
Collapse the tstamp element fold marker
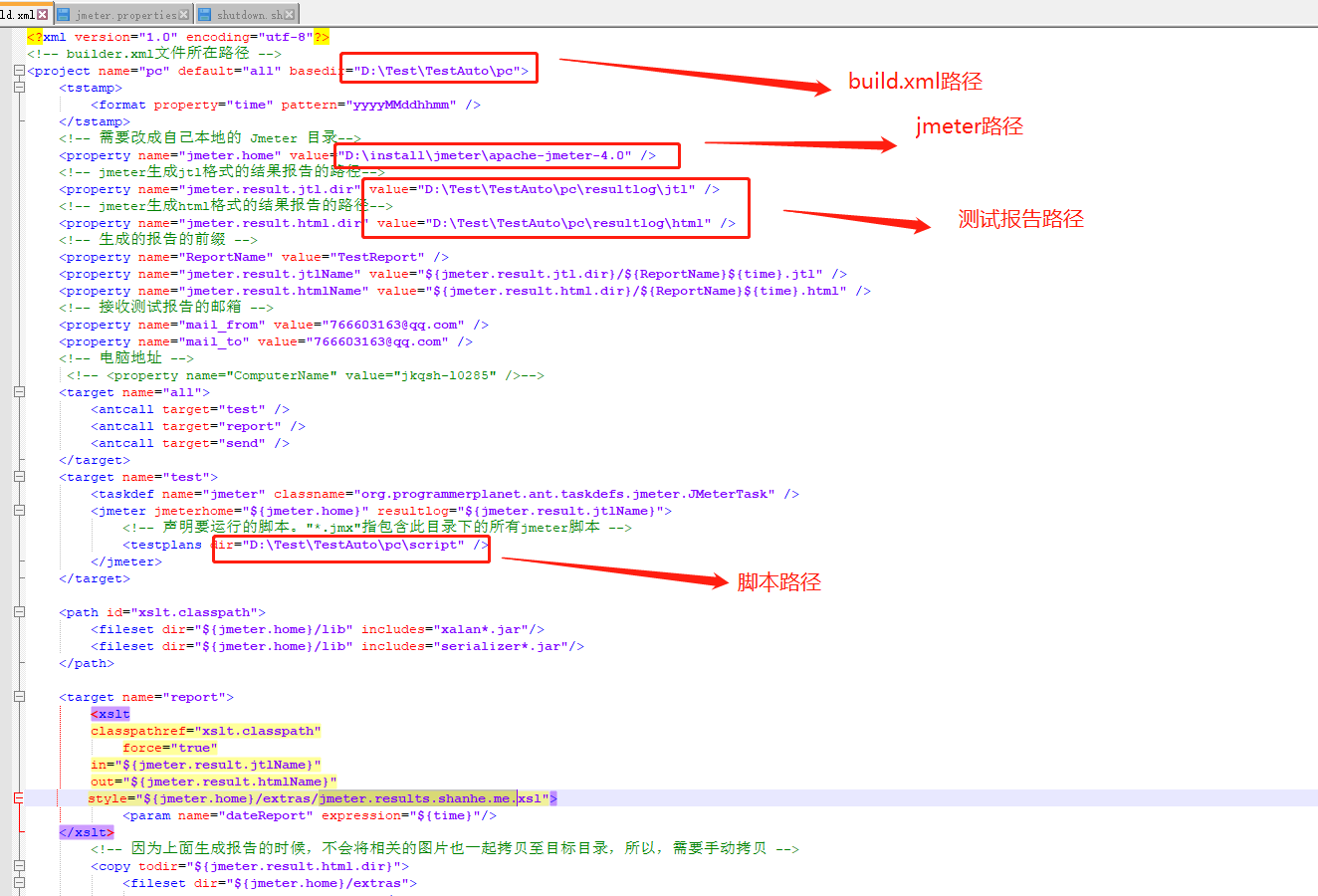point(17,88)
